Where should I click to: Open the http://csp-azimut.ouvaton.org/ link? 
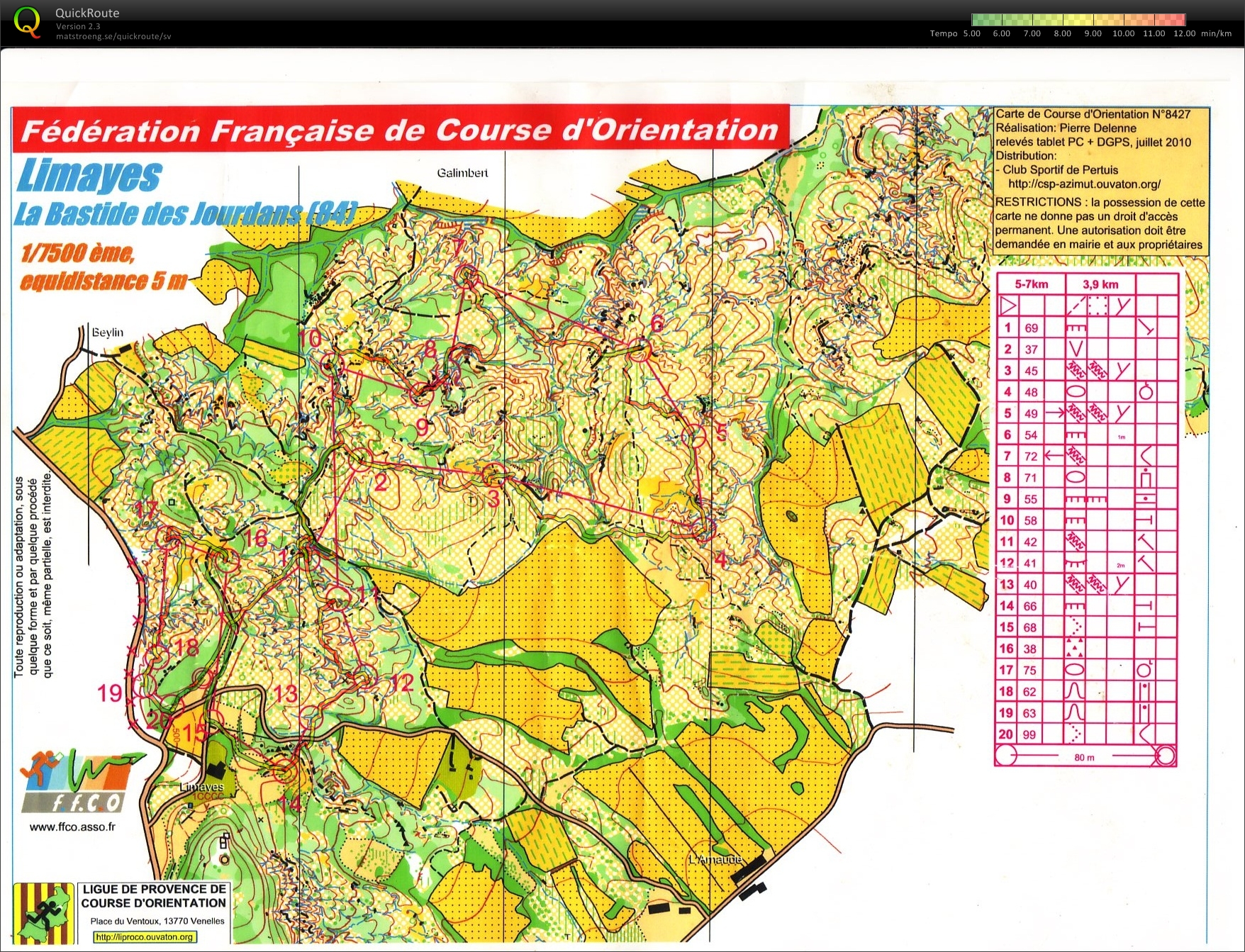point(1084,184)
